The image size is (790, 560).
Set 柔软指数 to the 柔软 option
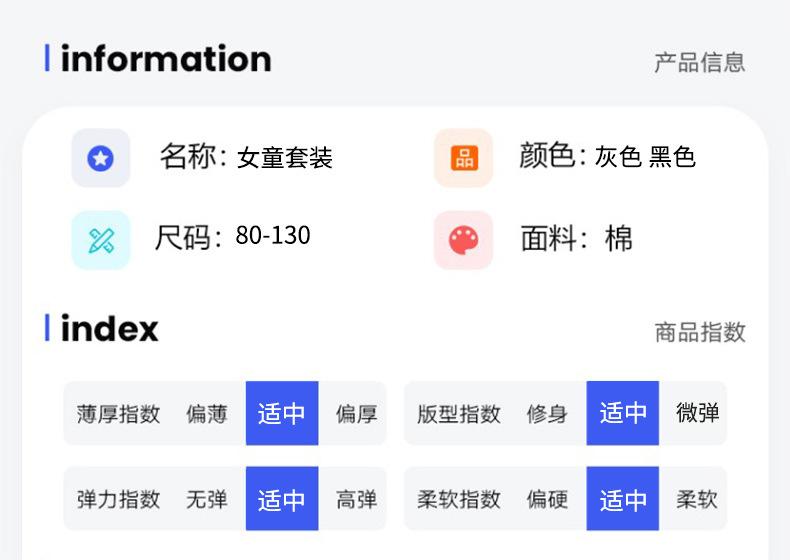(x=697, y=499)
